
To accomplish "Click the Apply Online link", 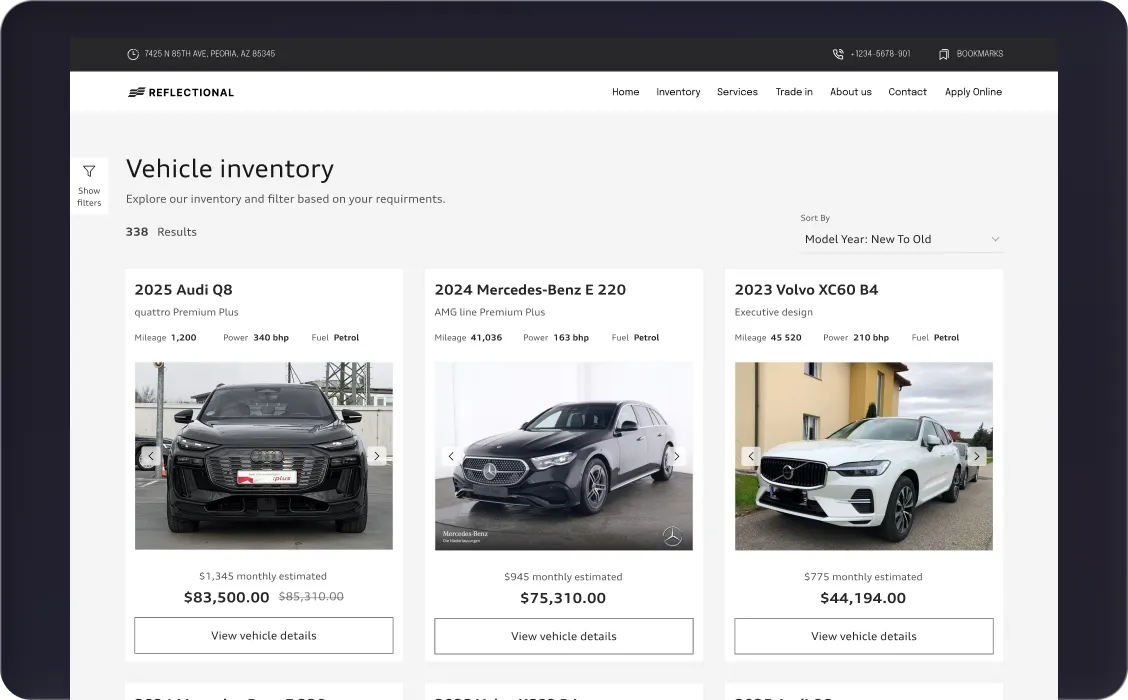I will pos(973,92).
